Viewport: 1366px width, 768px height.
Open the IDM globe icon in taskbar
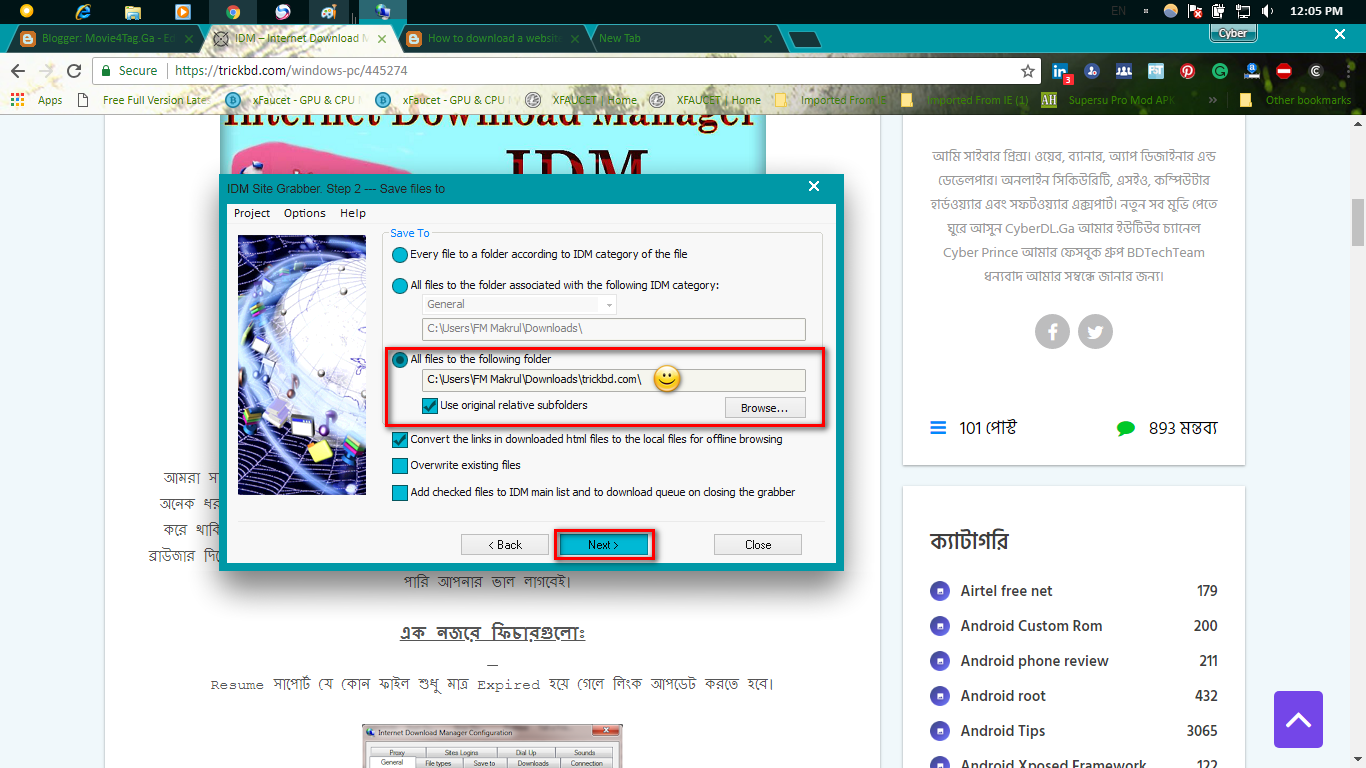[383, 12]
